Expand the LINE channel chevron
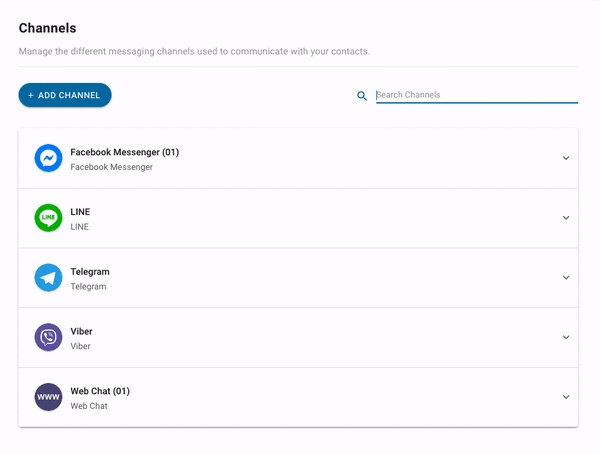 (x=566, y=218)
